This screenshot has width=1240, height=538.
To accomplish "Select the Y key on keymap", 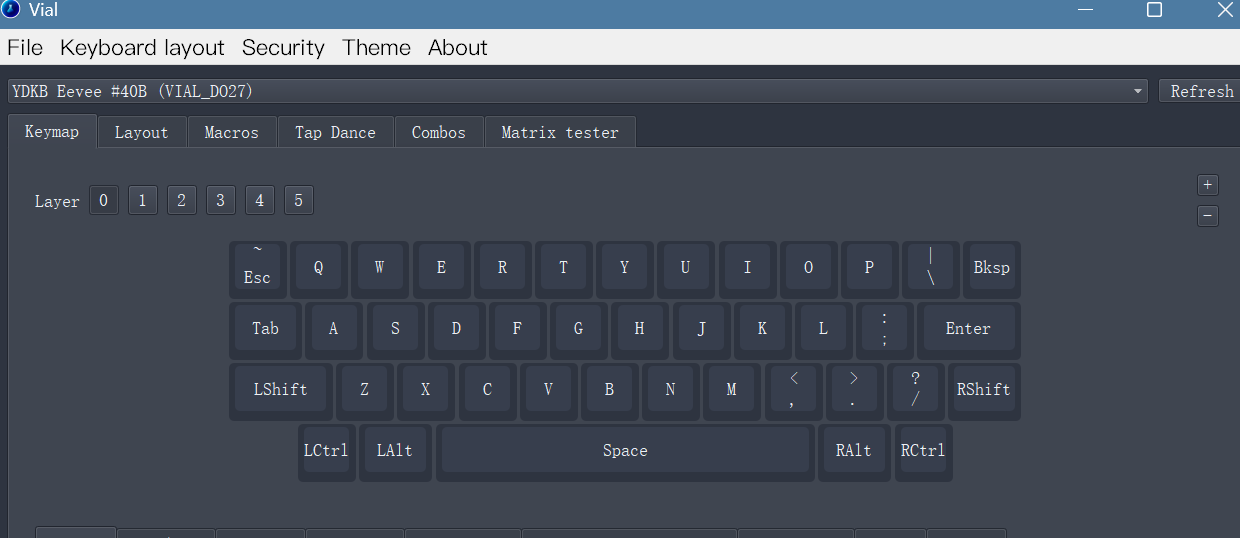I will (625, 269).
